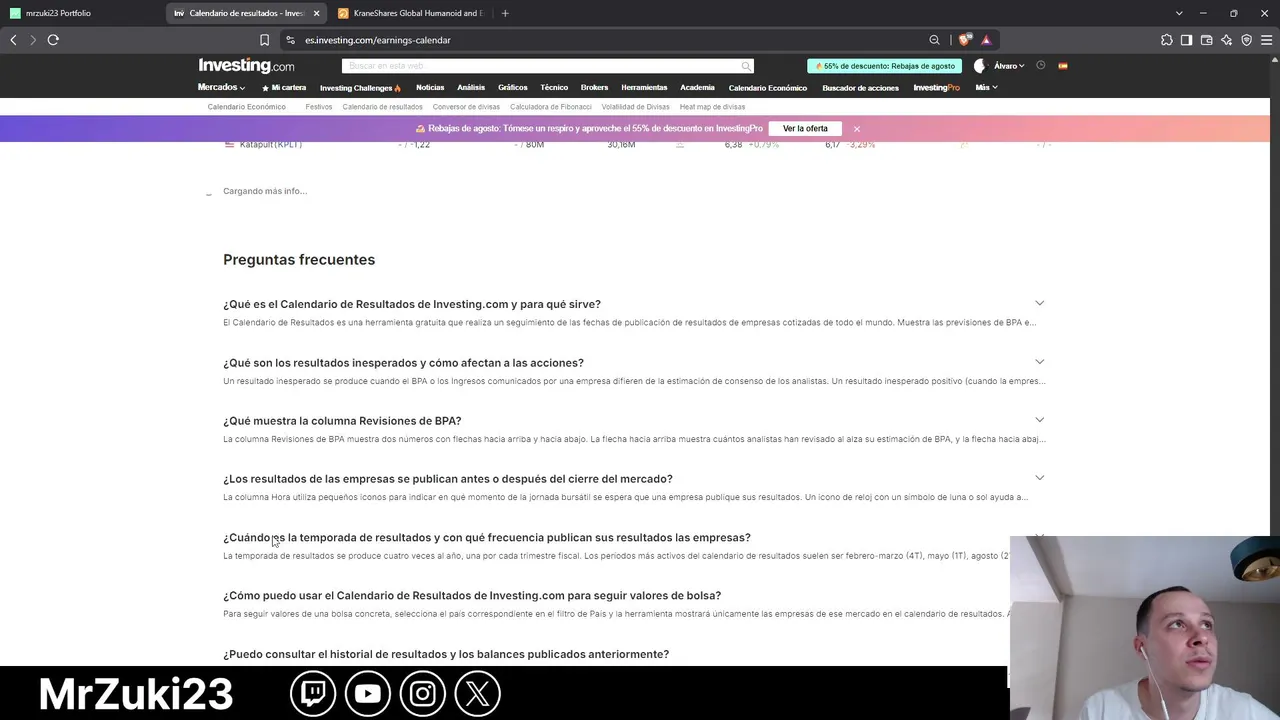Open Buscador de acciones in the navigation bar

(x=860, y=88)
